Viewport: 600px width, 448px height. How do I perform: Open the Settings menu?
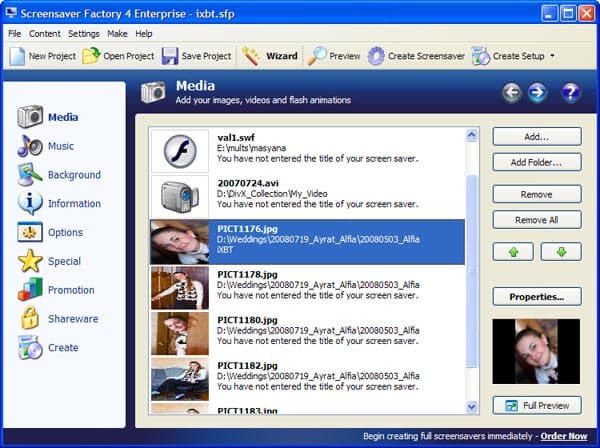84,34
